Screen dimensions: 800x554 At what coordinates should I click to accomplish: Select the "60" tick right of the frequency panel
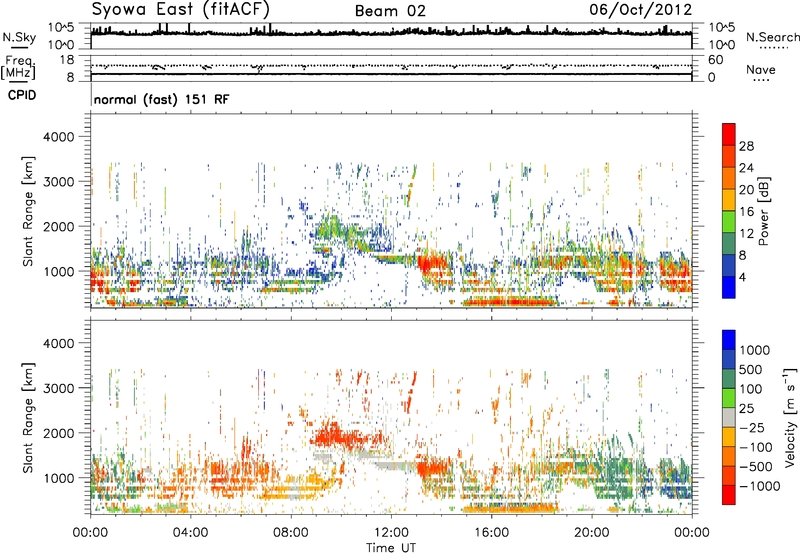pyautogui.click(x=715, y=60)
